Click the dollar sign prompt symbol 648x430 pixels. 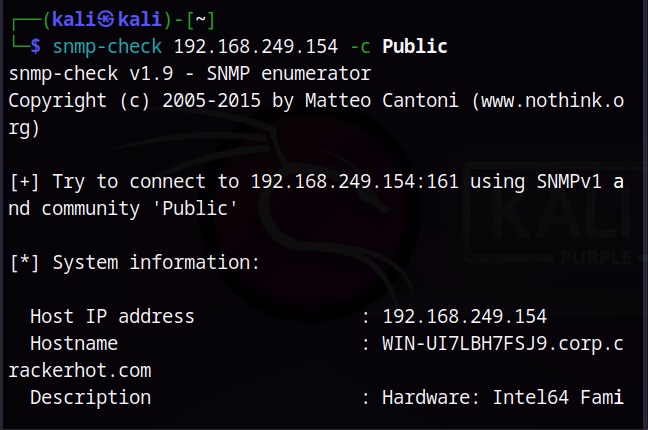click(x=36, y=46)
